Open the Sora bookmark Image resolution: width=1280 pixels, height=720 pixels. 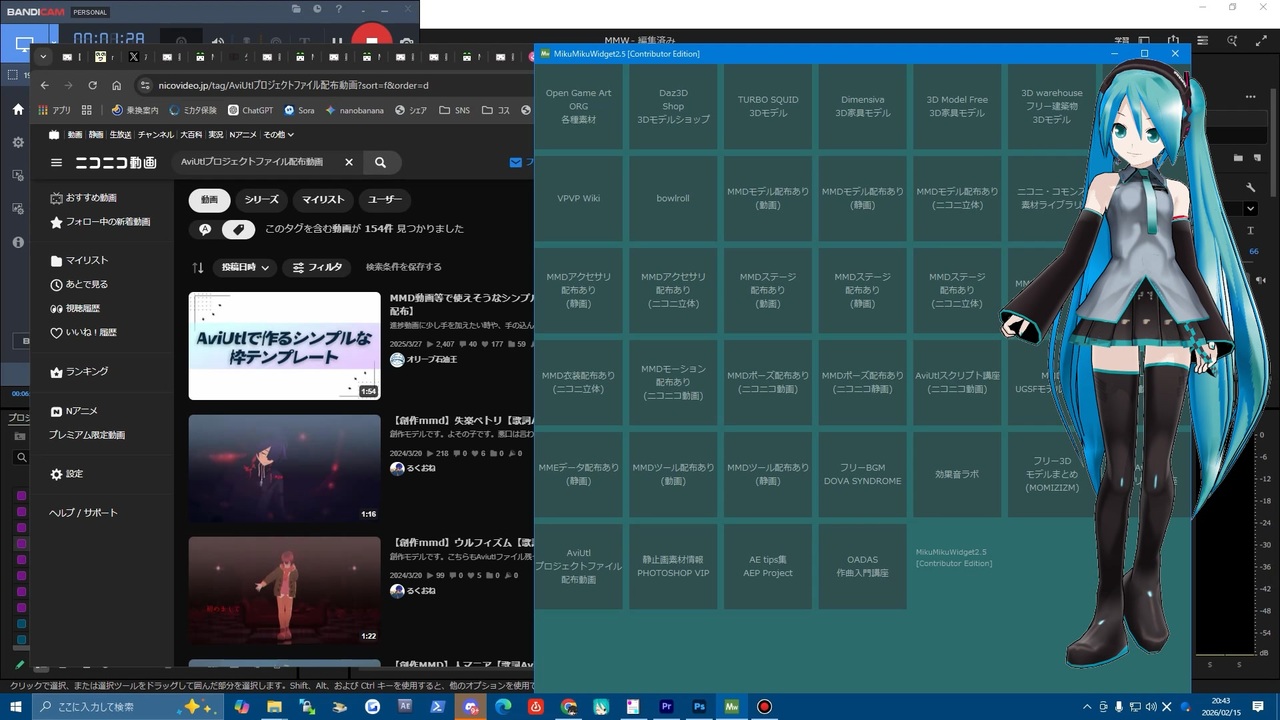click(x=299, y=110)
